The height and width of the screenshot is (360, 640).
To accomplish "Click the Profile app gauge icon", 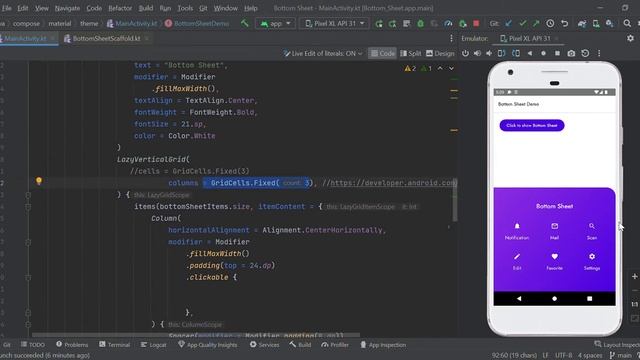I will click(x=448, y=24).
